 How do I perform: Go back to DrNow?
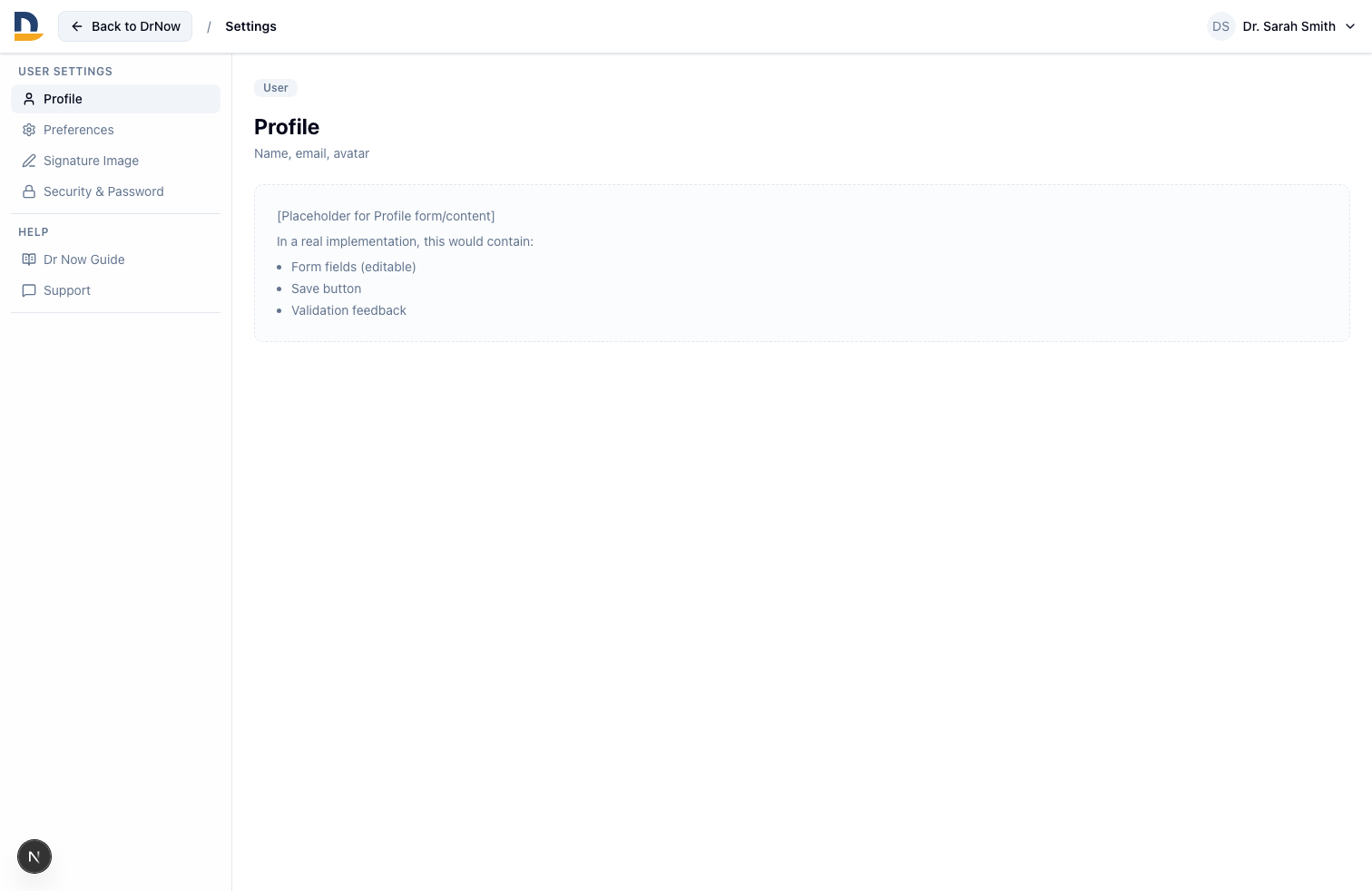(125, 26)
